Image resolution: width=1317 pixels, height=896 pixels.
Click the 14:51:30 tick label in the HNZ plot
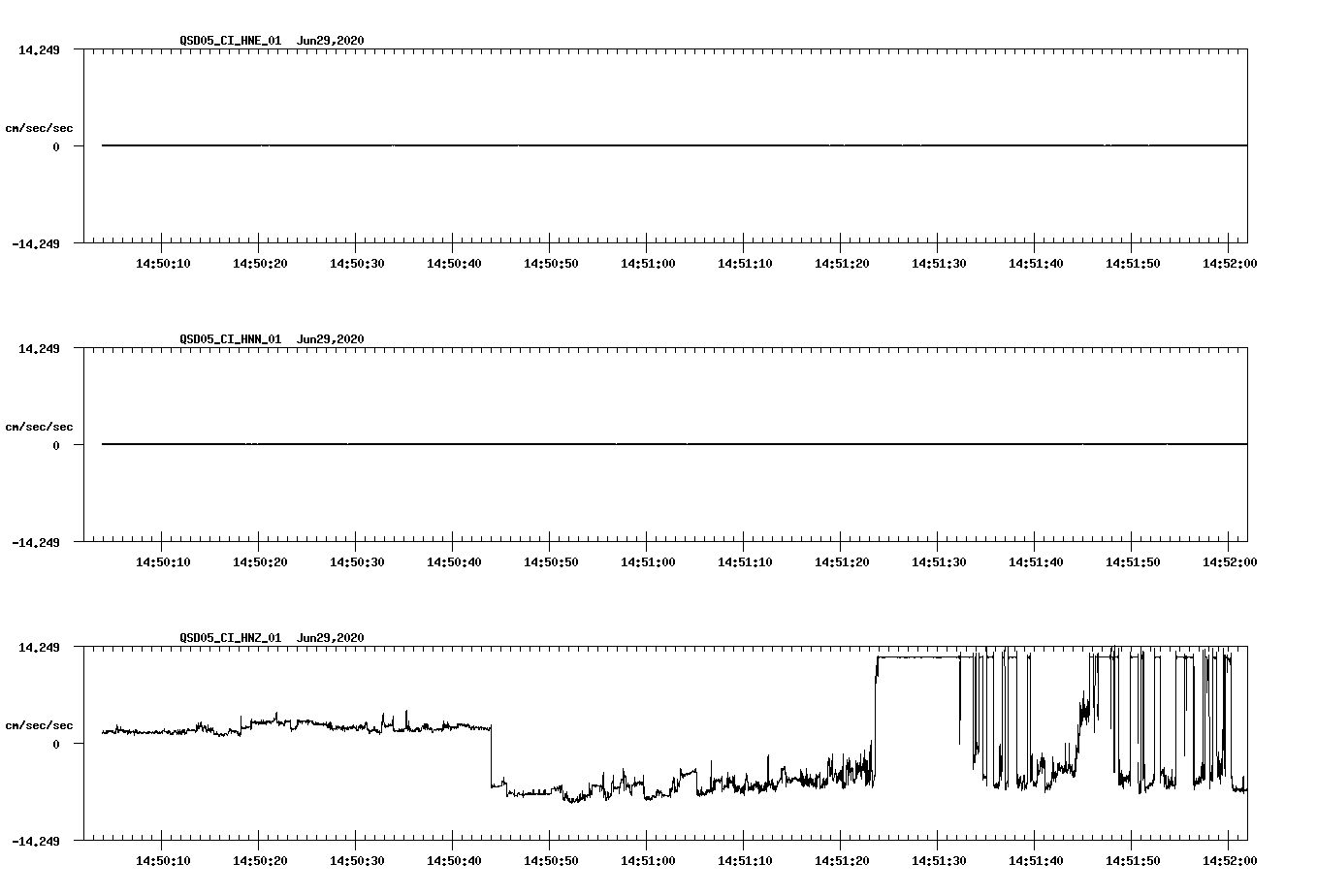point(939,861)
